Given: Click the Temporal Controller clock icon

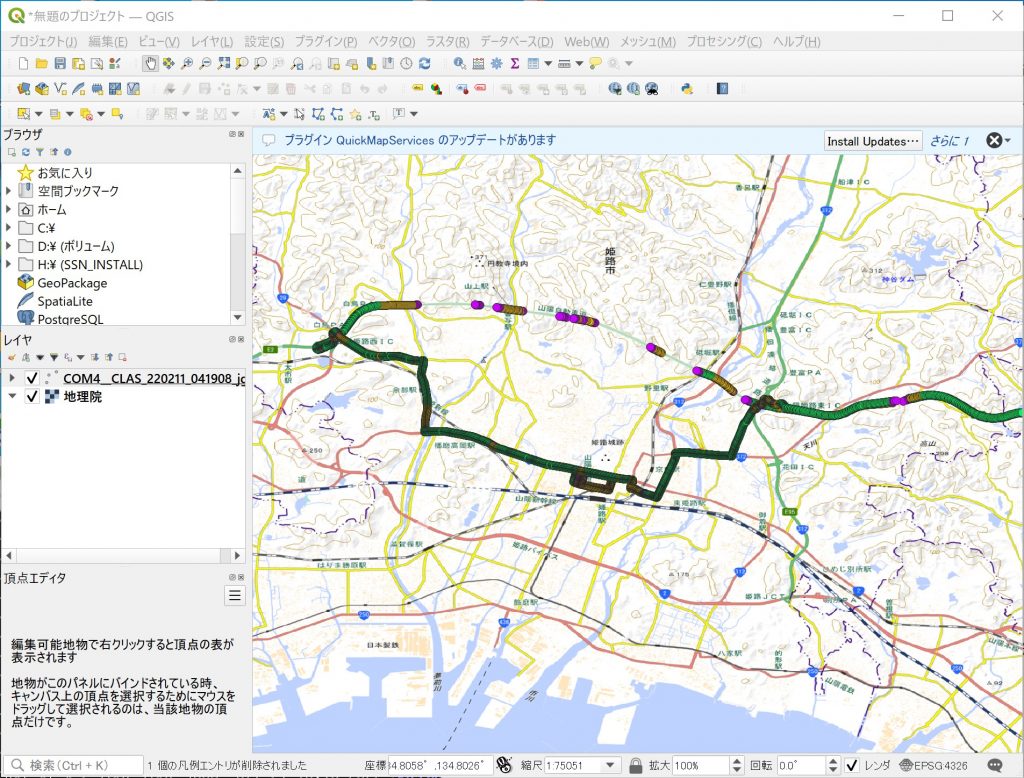Looking at the screenshot, I should click(x=405, y=62).
